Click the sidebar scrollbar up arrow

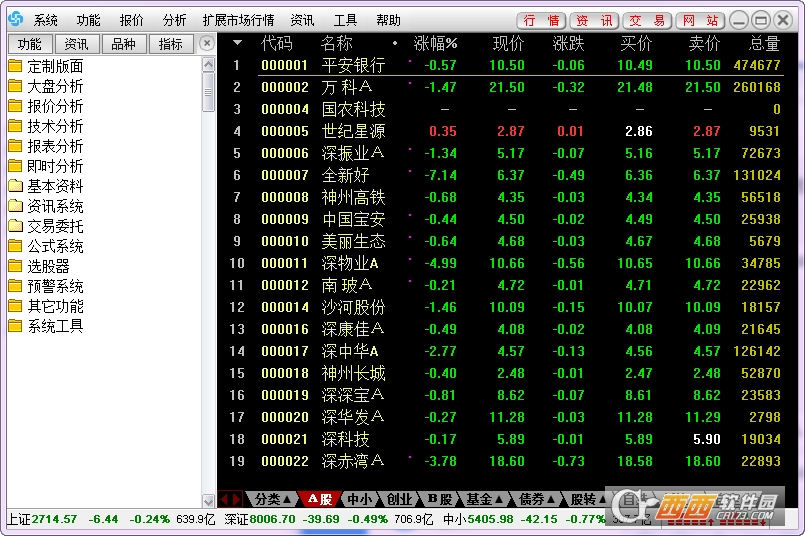click(x=208, y=65)
